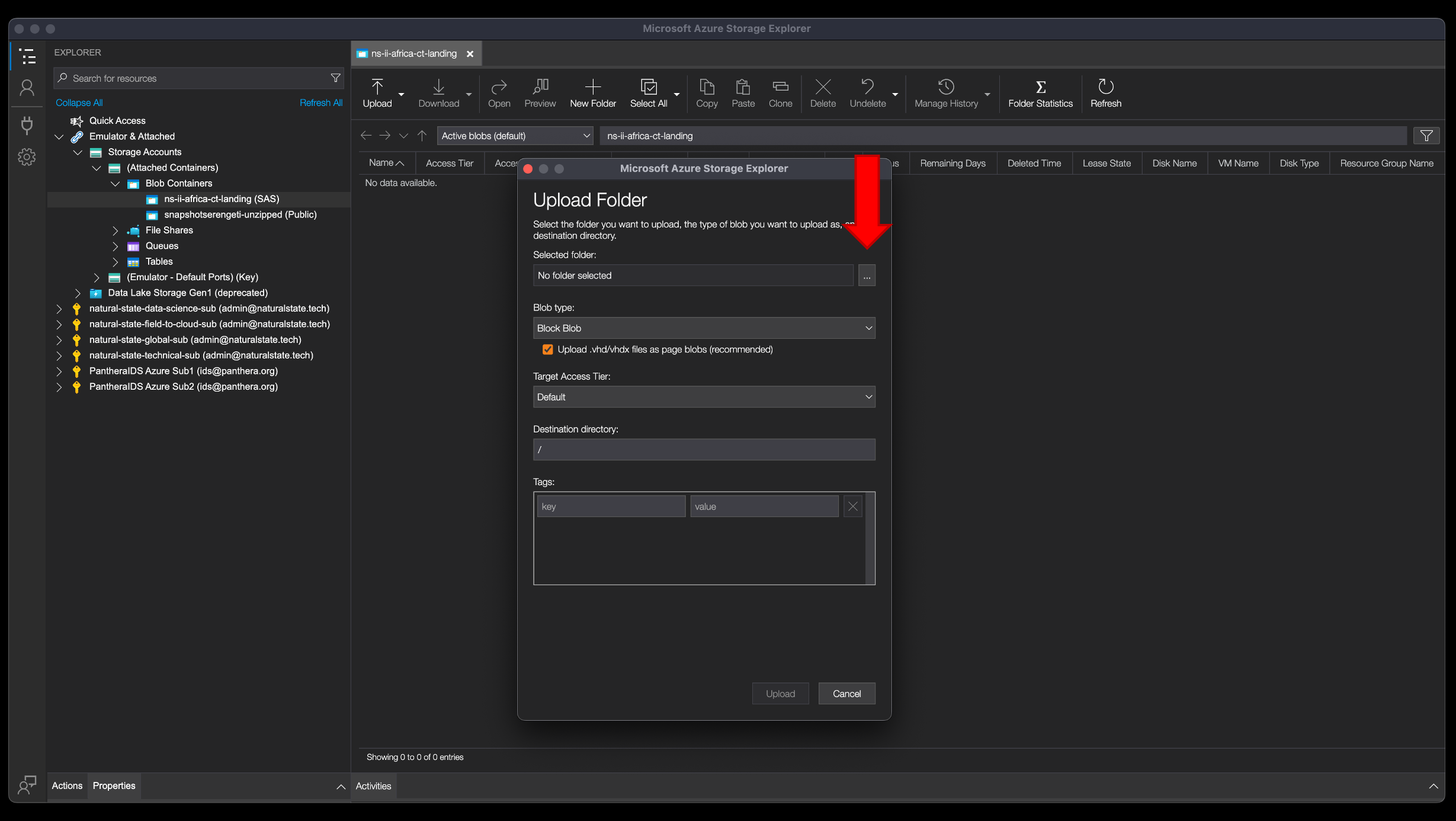
Task: Open Manage History in toolbar
Action: click(x=946, y=94)
